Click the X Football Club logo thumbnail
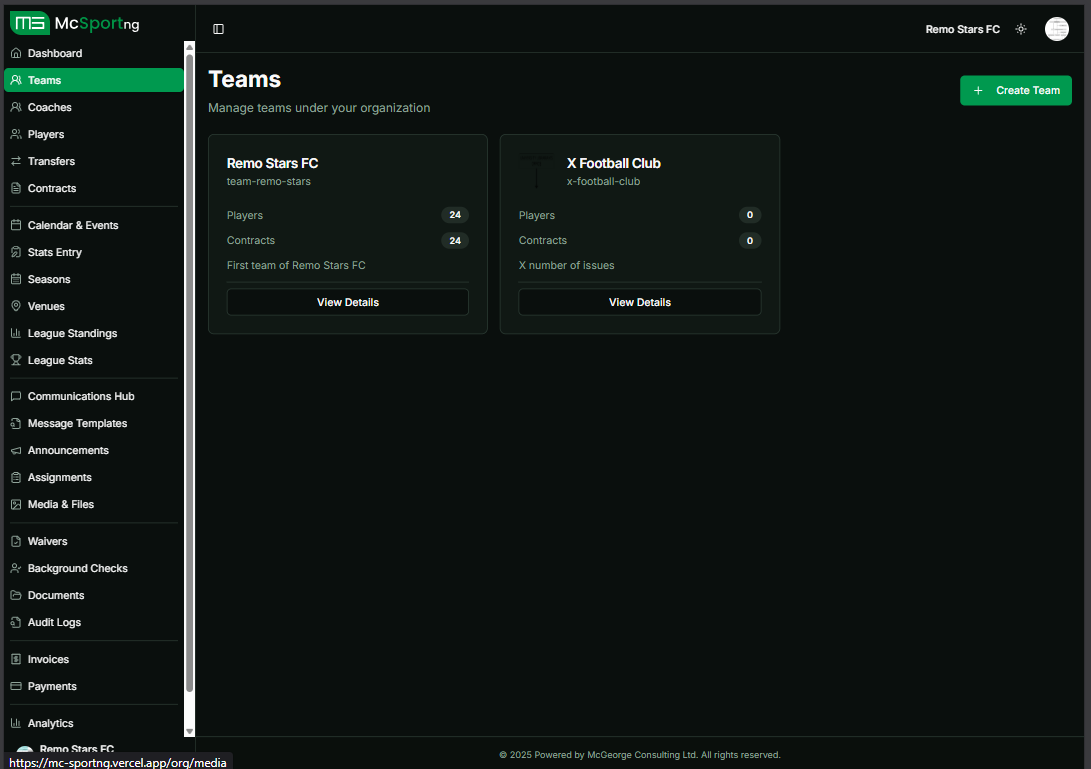The height and width of the screenshot is (769, 1091). tap(537, 171)
